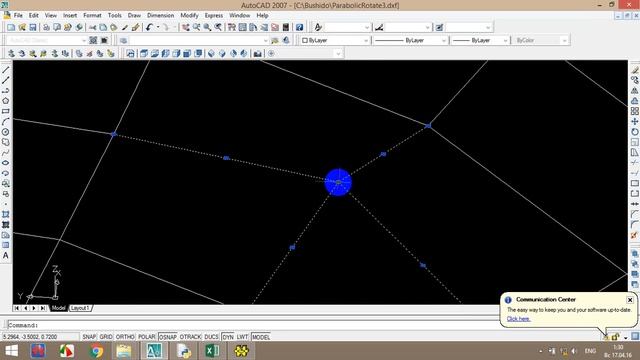Open the Draw menu

[134, 16]
